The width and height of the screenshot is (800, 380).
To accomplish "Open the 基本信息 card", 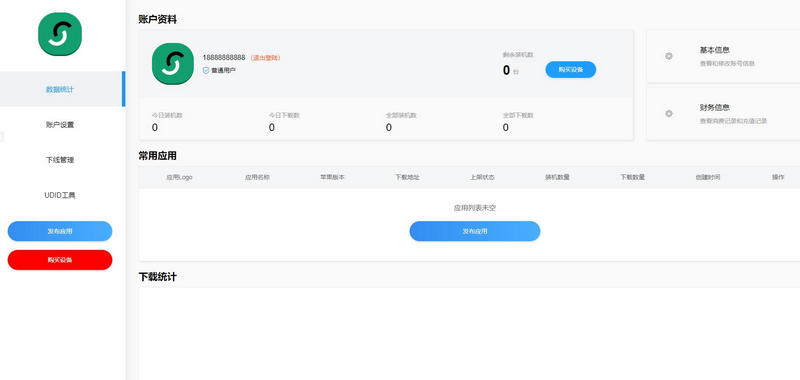I will [x=723, y=56].
